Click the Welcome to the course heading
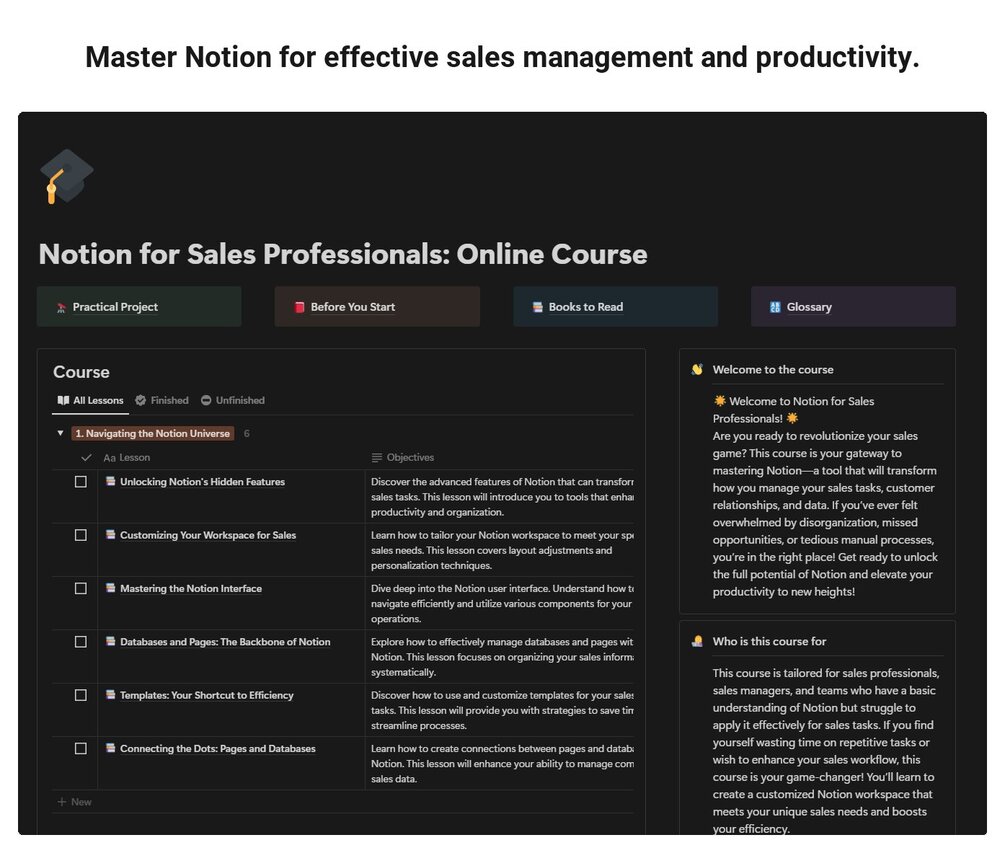 (x=773, y=370)
